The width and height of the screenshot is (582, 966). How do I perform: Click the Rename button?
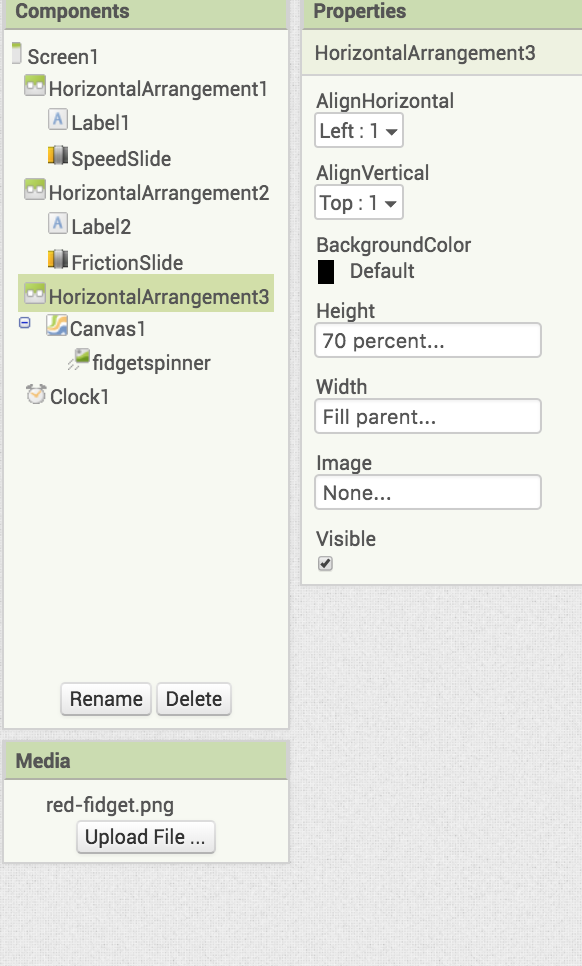click(106, 699)
